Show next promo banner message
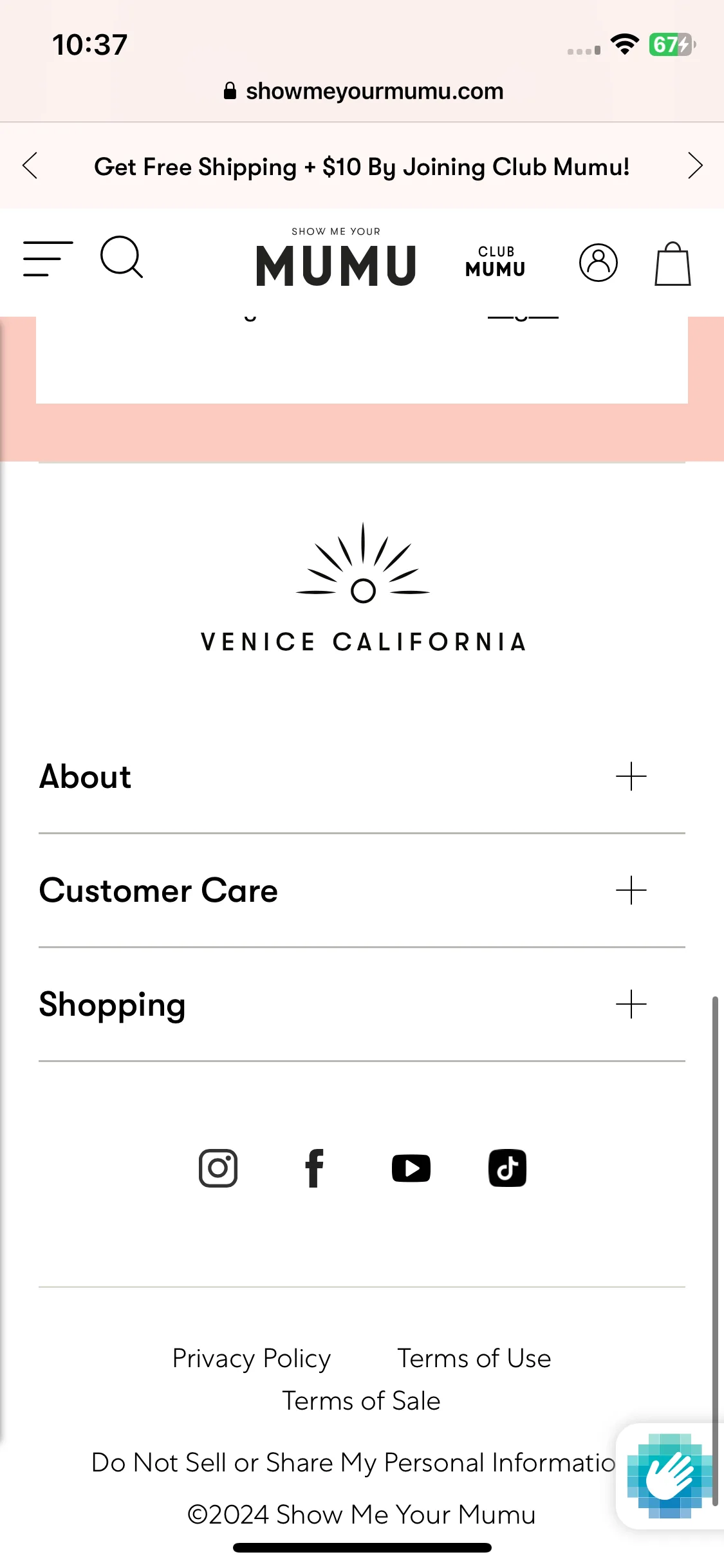The width and height of the screenshot is (724, 1568). tap(695, 165)
